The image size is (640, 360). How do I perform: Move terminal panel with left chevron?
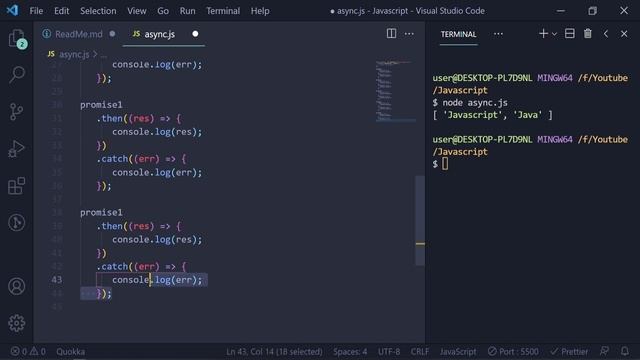click(x=606, y=34)
